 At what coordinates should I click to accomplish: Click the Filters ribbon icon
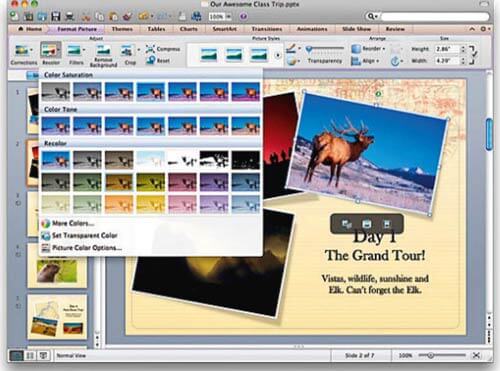pyautogui.click(x=74, y=50)
